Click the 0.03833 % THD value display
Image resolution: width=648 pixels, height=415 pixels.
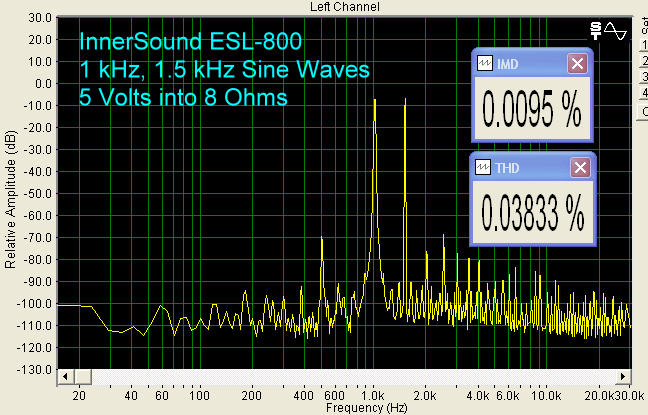pyautogui.click(x=531, y=212)
